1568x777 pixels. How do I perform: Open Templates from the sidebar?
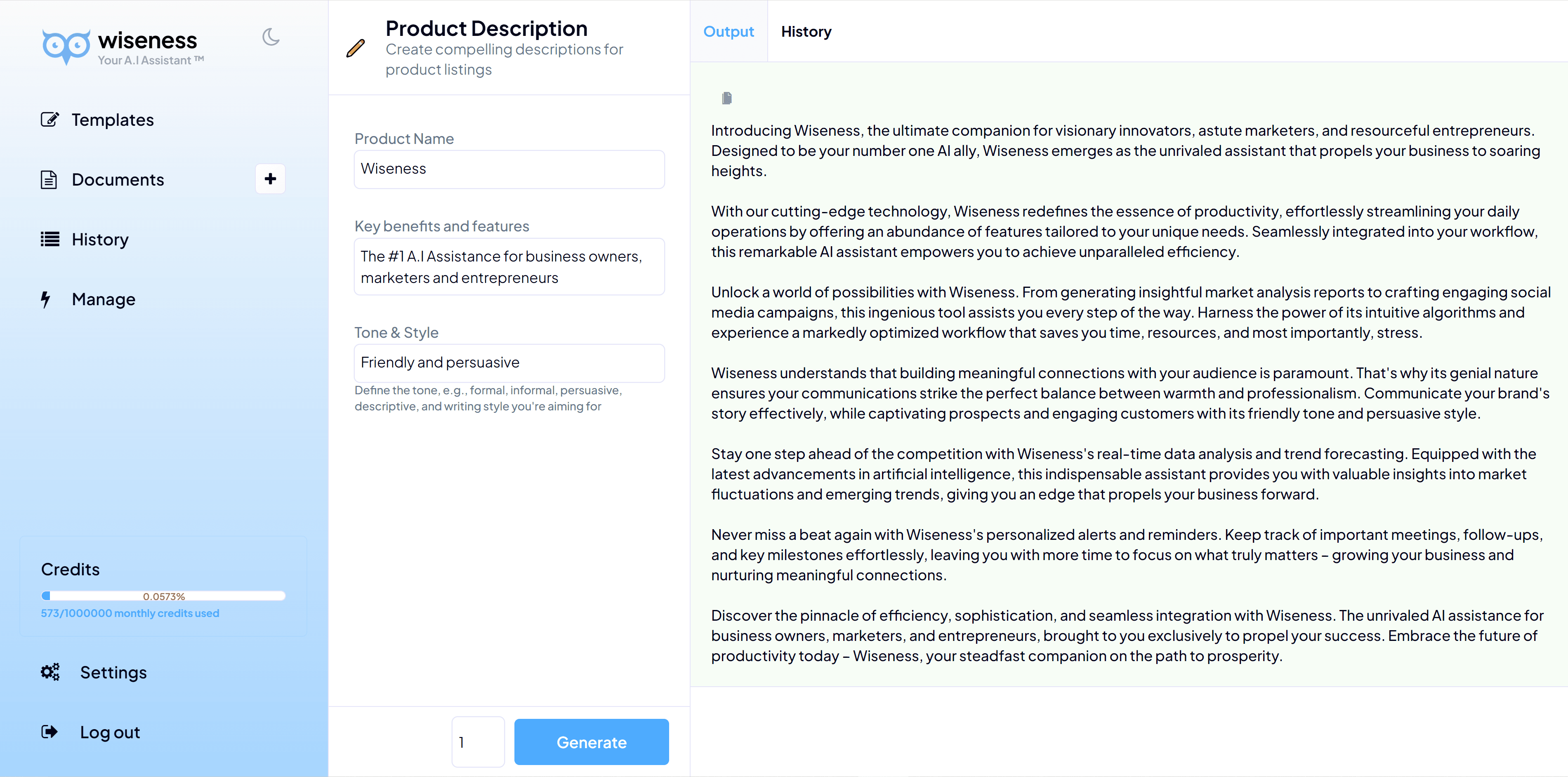click(x=112, y=120)
